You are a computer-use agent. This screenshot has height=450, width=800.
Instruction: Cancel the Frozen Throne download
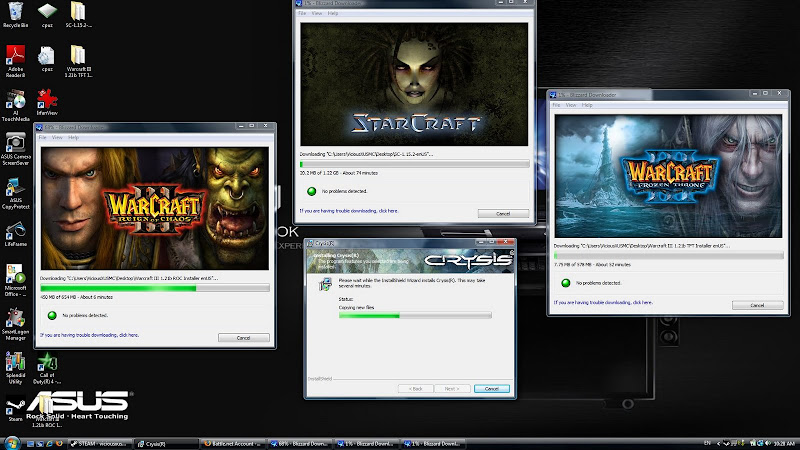tap(758, 305)
